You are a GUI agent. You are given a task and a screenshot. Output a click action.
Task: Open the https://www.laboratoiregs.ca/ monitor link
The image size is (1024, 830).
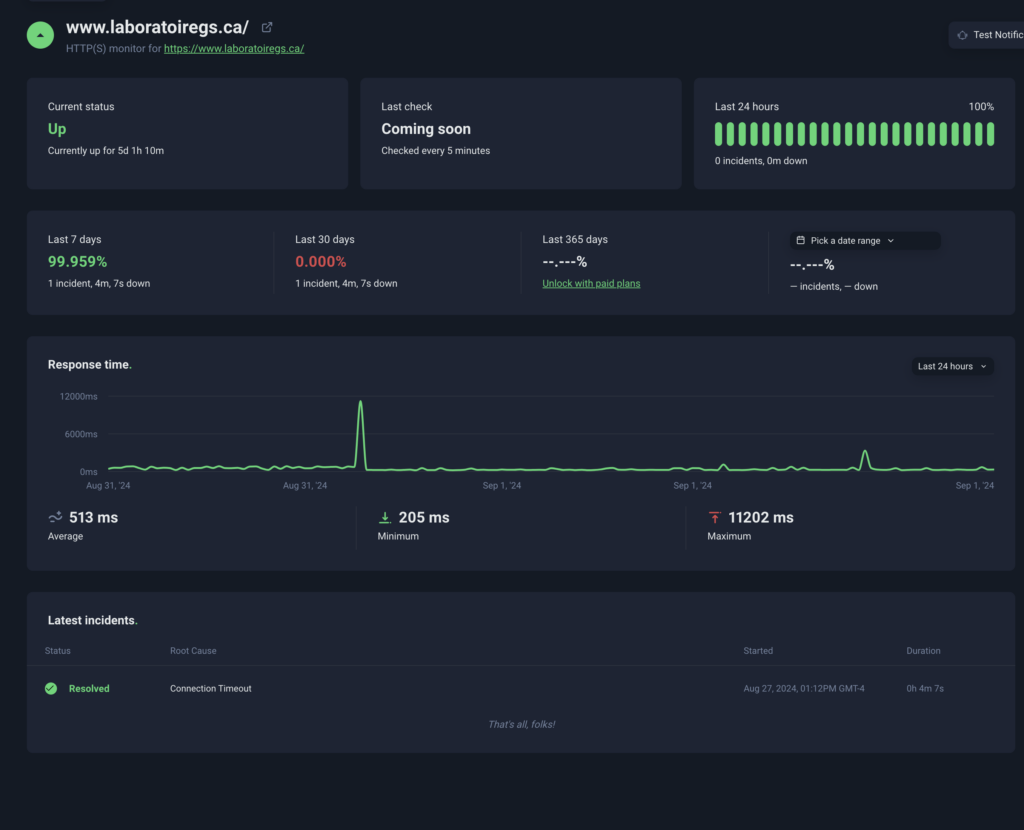click(x=234, y=48)
